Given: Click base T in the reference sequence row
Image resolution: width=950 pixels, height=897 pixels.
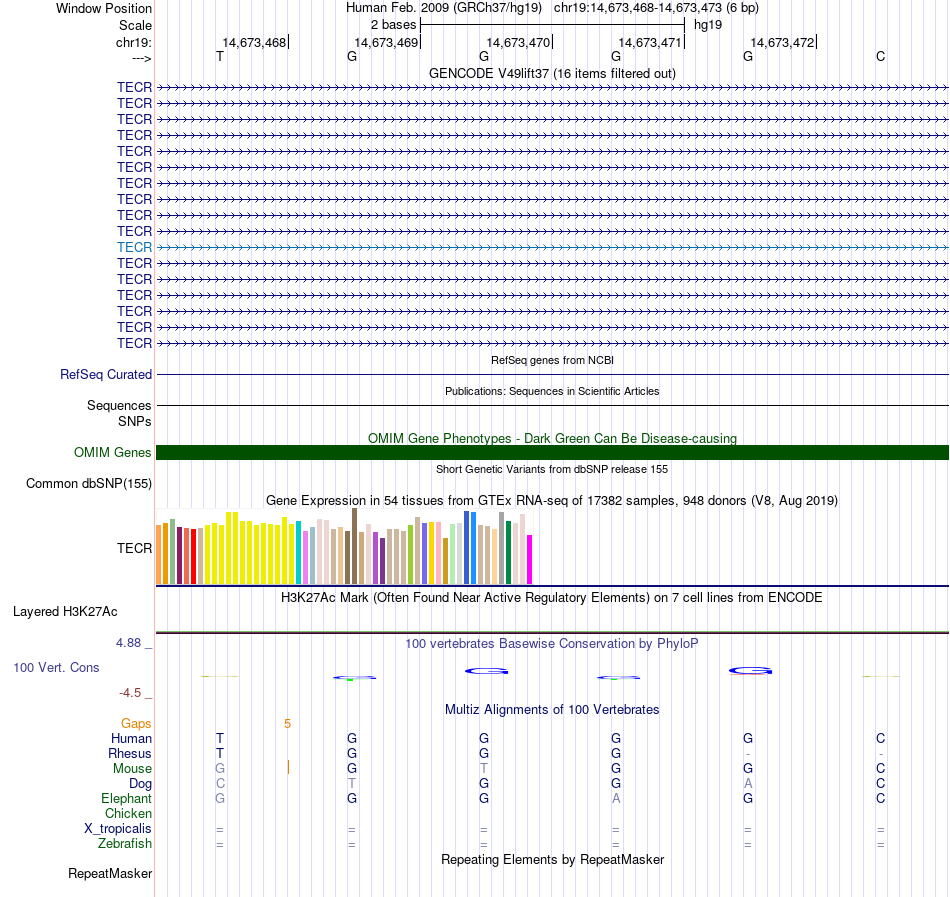Looking at the screenshot, I should [x=220, y=56].
